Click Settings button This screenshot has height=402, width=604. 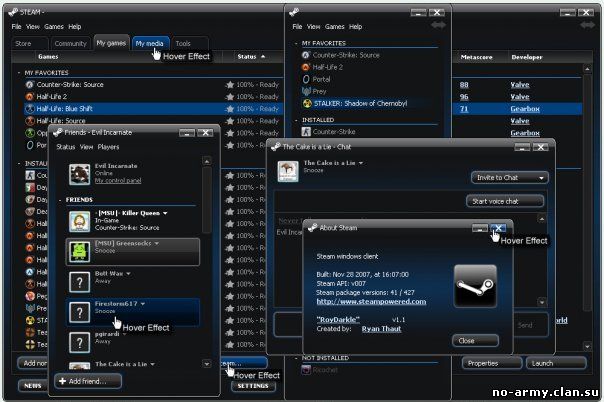(253, 386)
